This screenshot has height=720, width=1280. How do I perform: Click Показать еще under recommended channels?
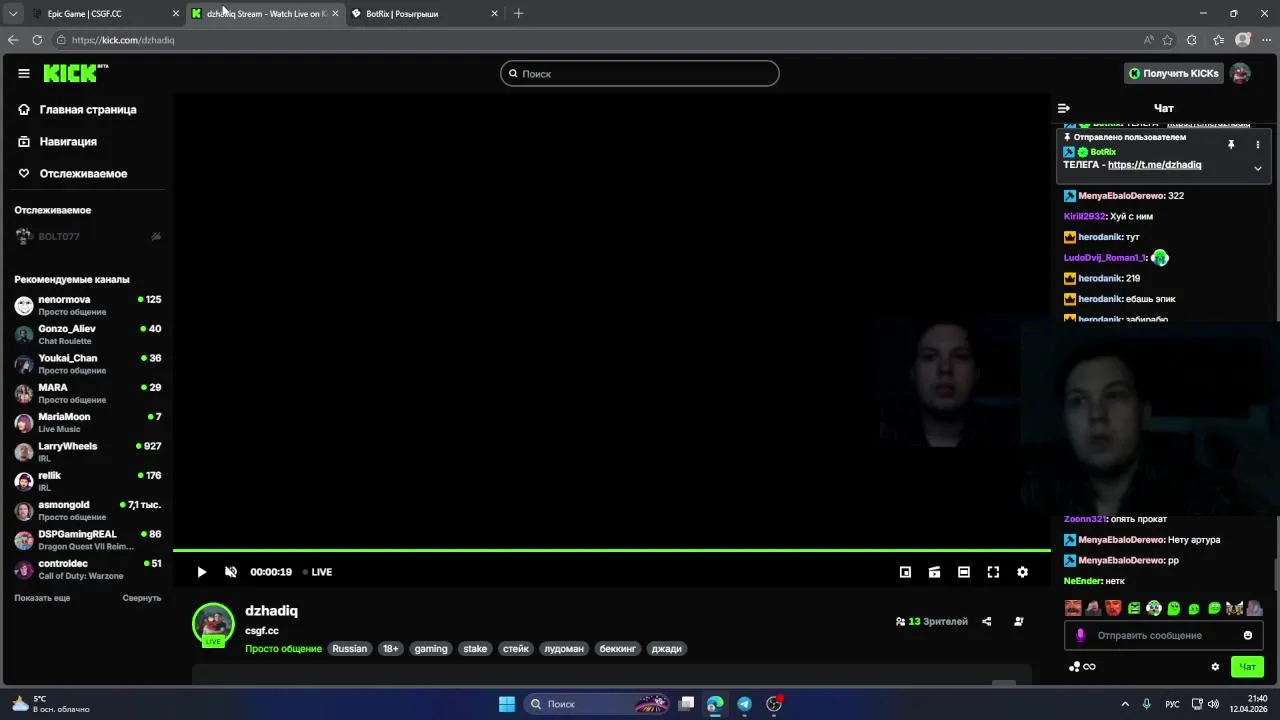42,598
